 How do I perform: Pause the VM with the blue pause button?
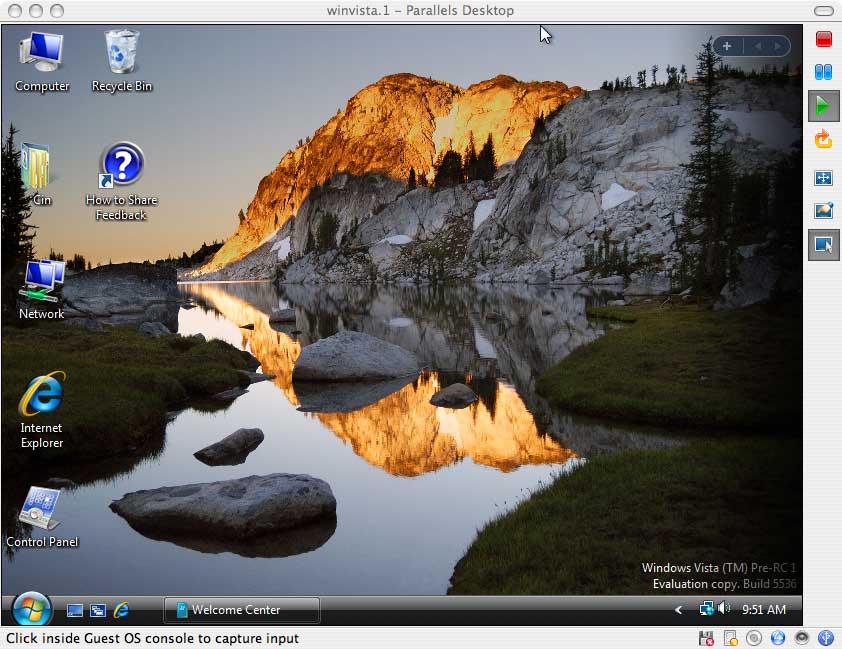tap(823, 72)
